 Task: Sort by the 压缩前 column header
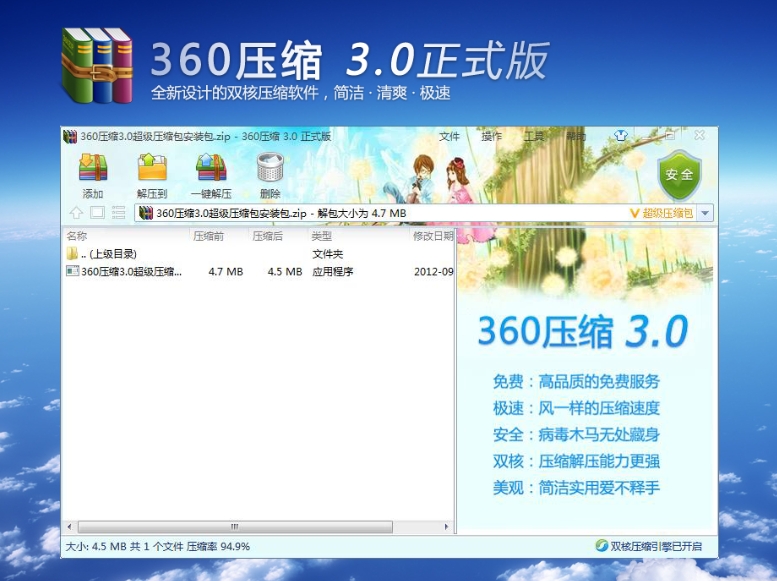tap(209, 236)
